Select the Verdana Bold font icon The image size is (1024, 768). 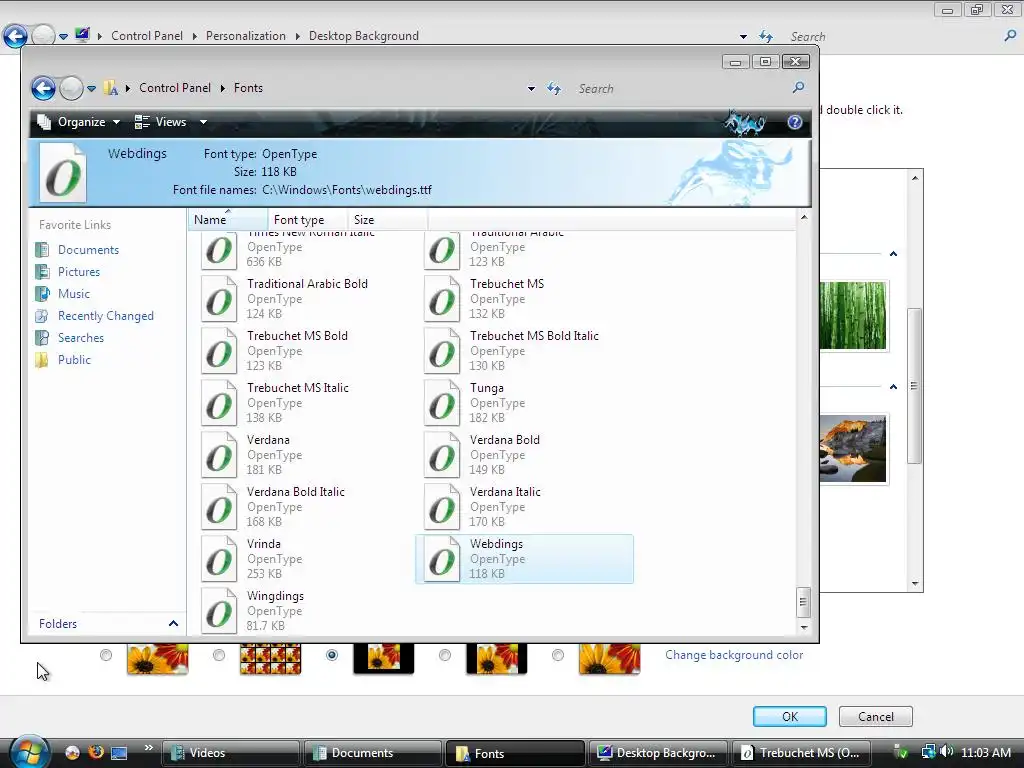coord(442,455)
